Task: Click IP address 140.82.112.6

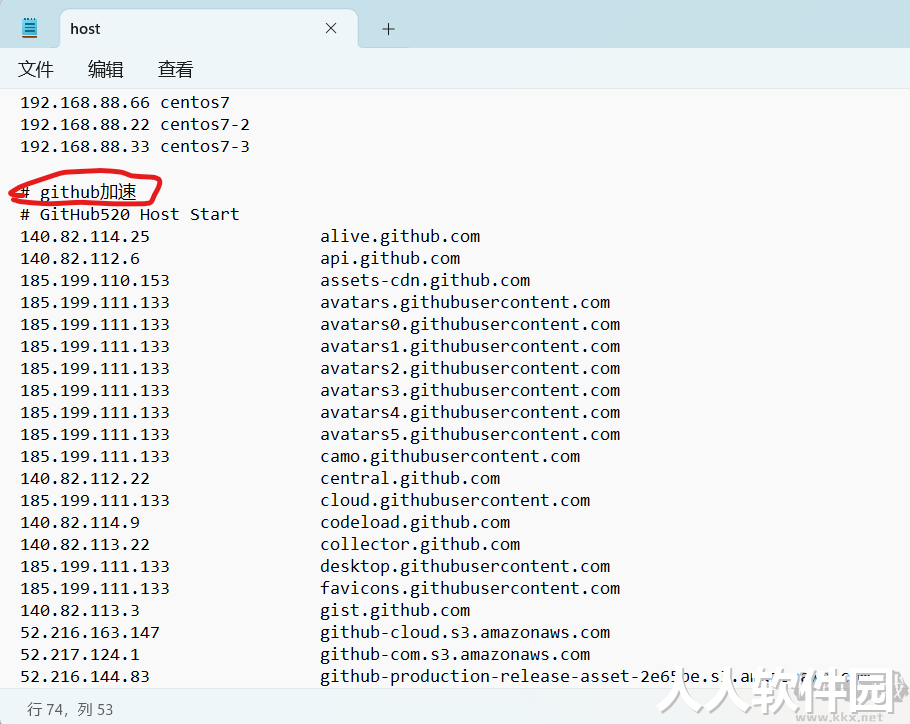Action: (80, 259)
